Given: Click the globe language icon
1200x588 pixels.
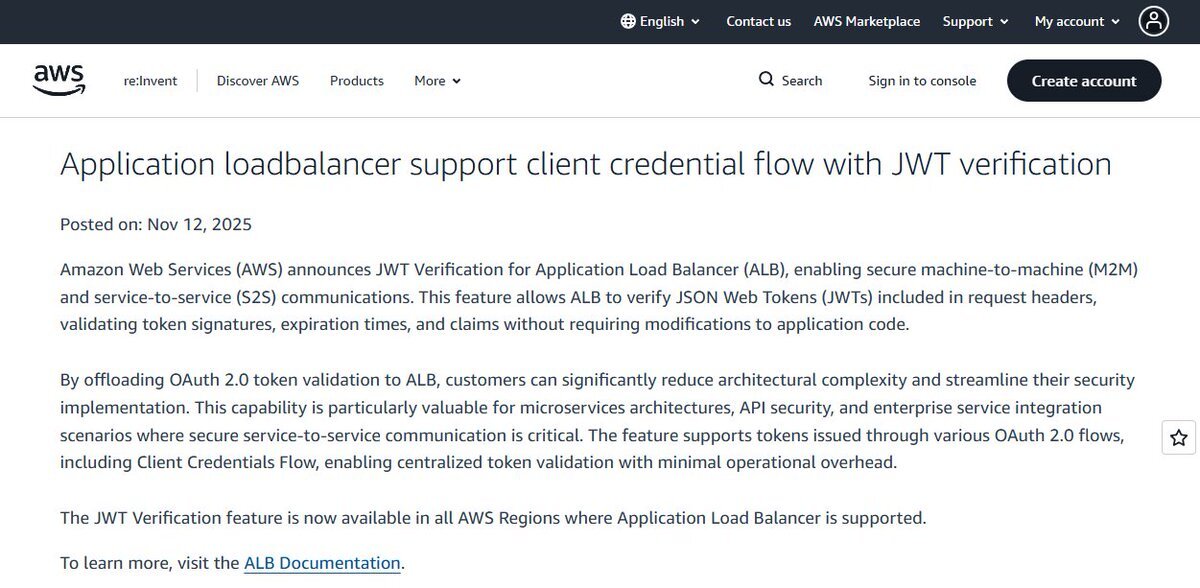Looking at the screenshot, I should click(628, 21).
